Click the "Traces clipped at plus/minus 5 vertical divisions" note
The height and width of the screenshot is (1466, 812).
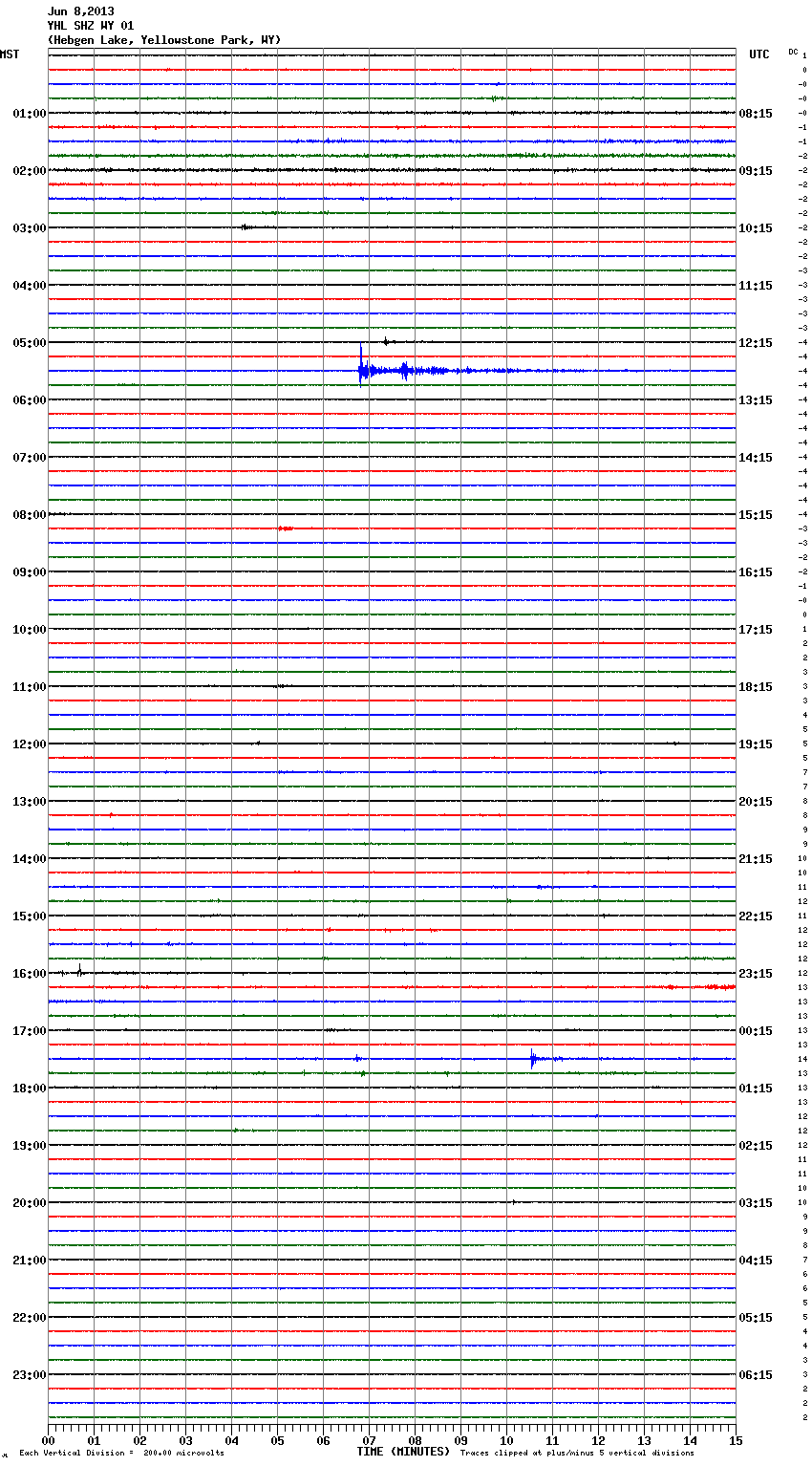click(577, 1454)
